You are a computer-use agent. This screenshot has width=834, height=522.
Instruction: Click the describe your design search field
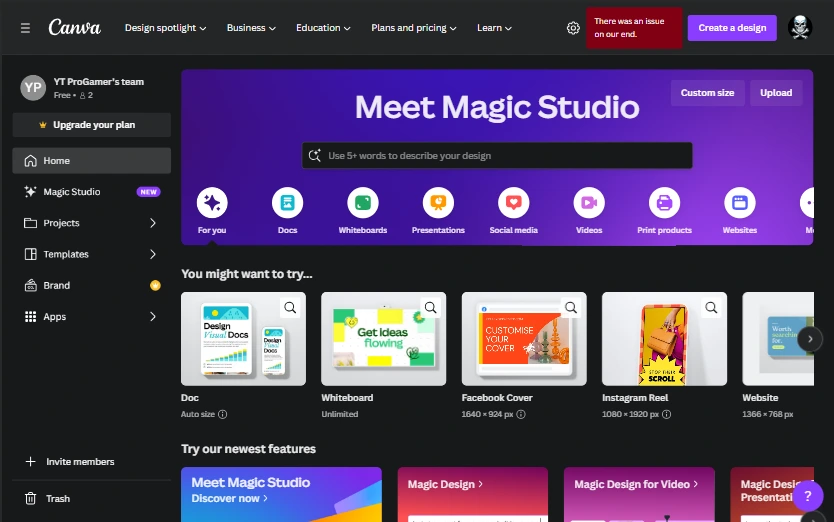[x=497, y=155]
